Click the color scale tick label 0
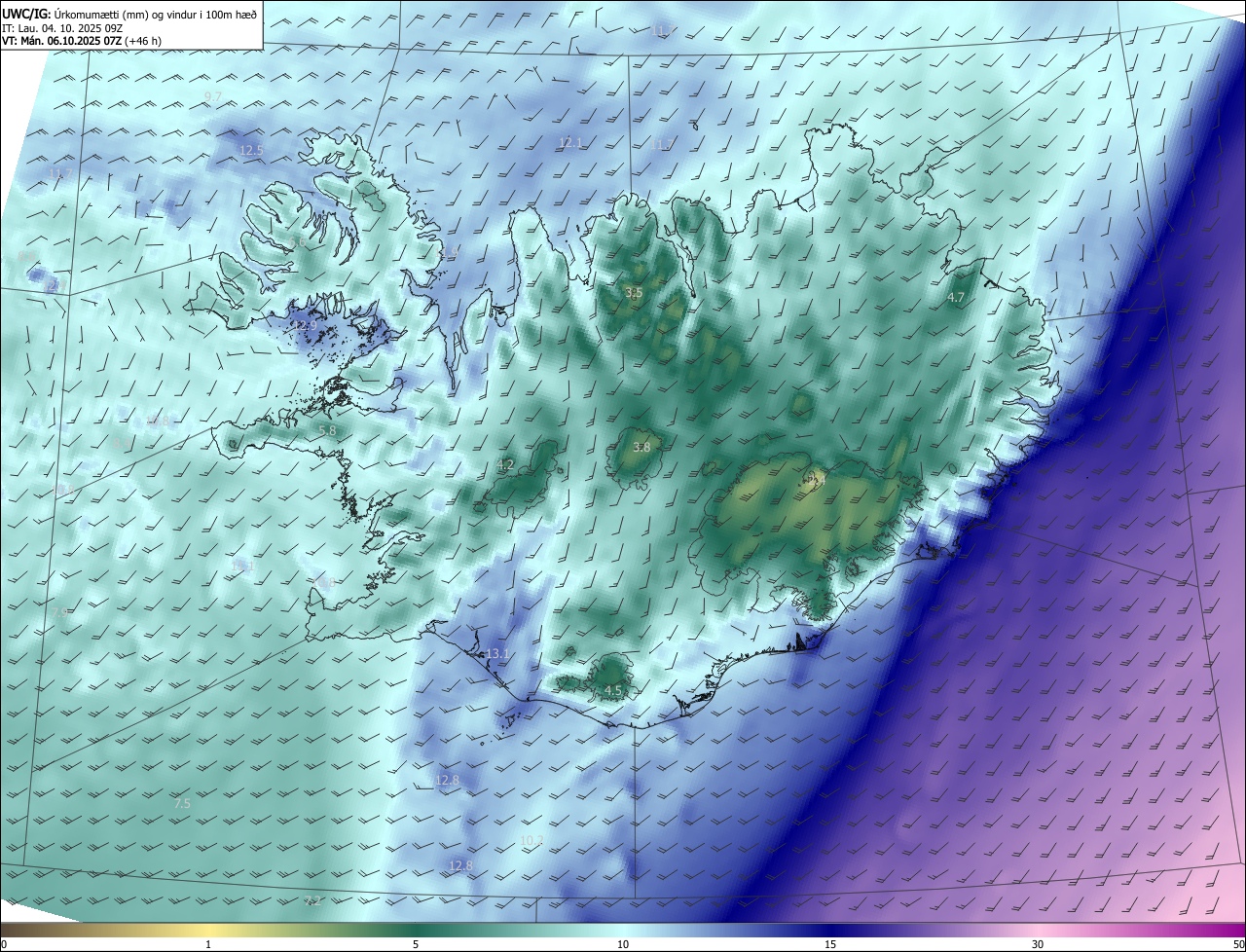Image resolution: width=1246 pixels, height=952 pixels. pos(4,944)
